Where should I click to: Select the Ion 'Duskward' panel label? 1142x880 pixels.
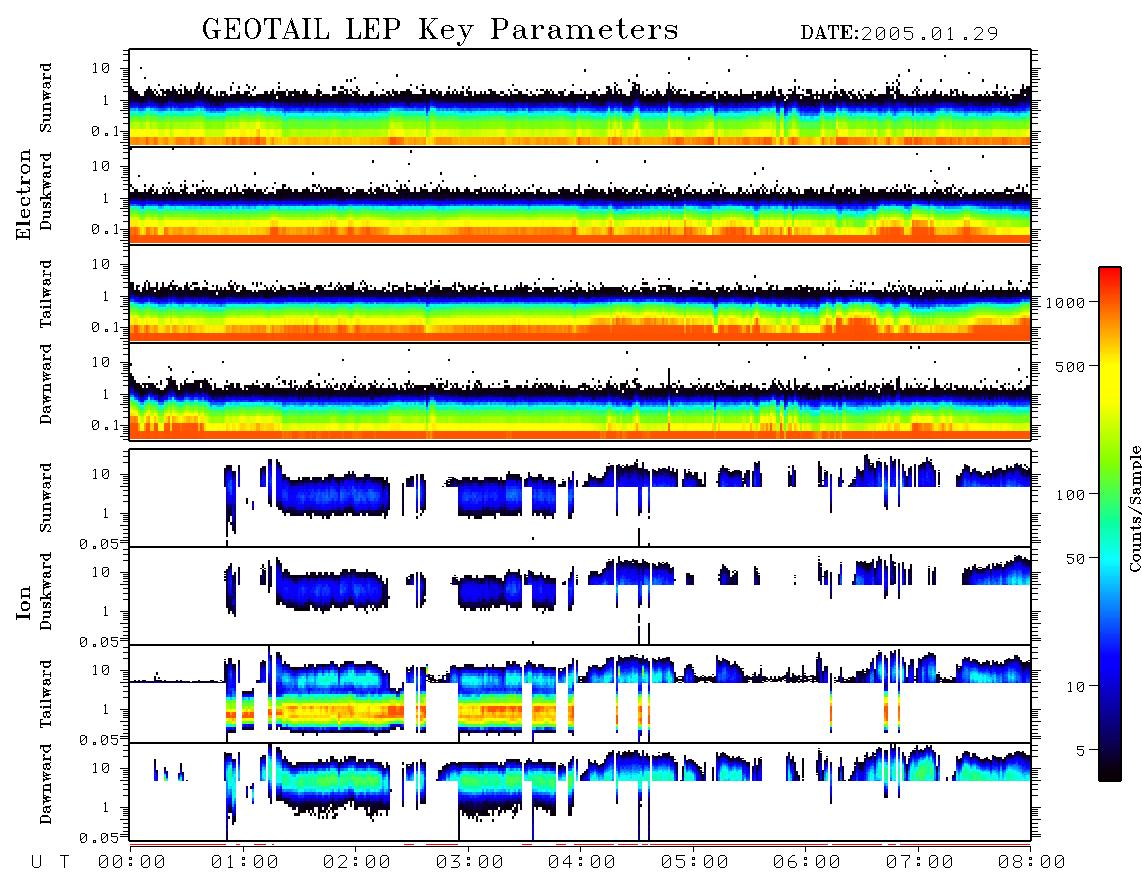(x=46, y=591)
